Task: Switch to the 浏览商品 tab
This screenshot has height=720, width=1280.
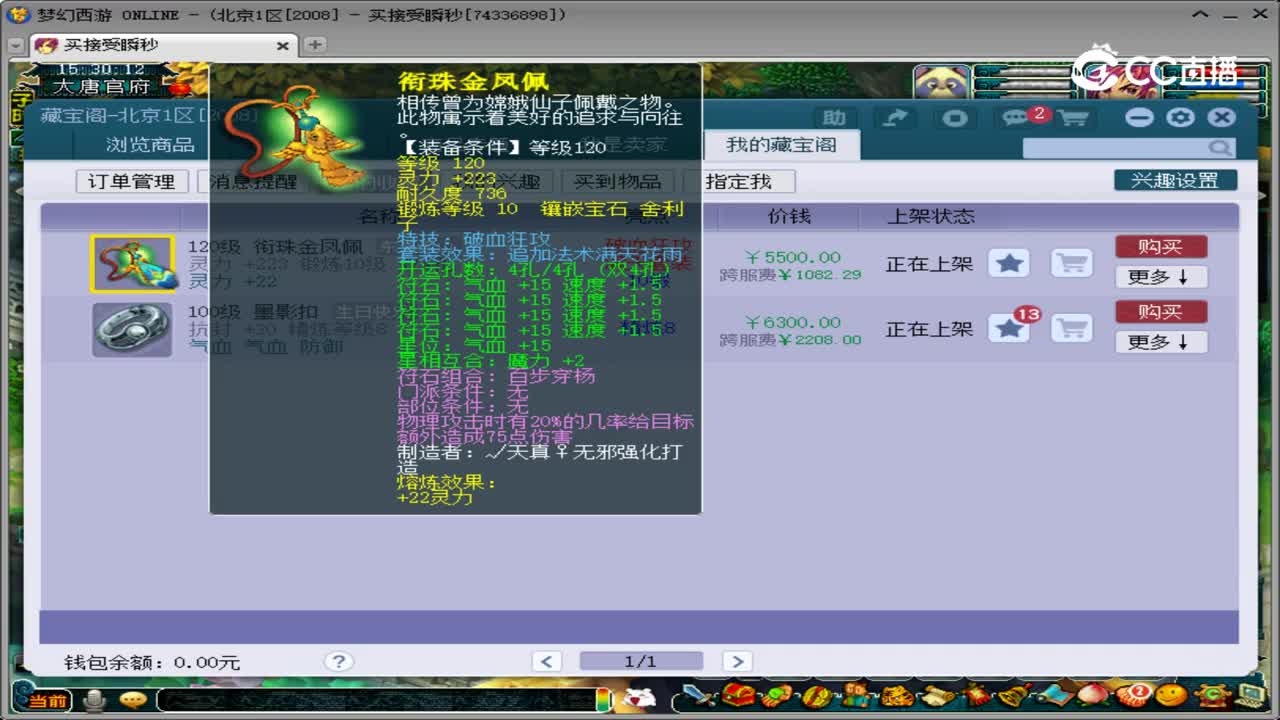Action: [150, 145]
